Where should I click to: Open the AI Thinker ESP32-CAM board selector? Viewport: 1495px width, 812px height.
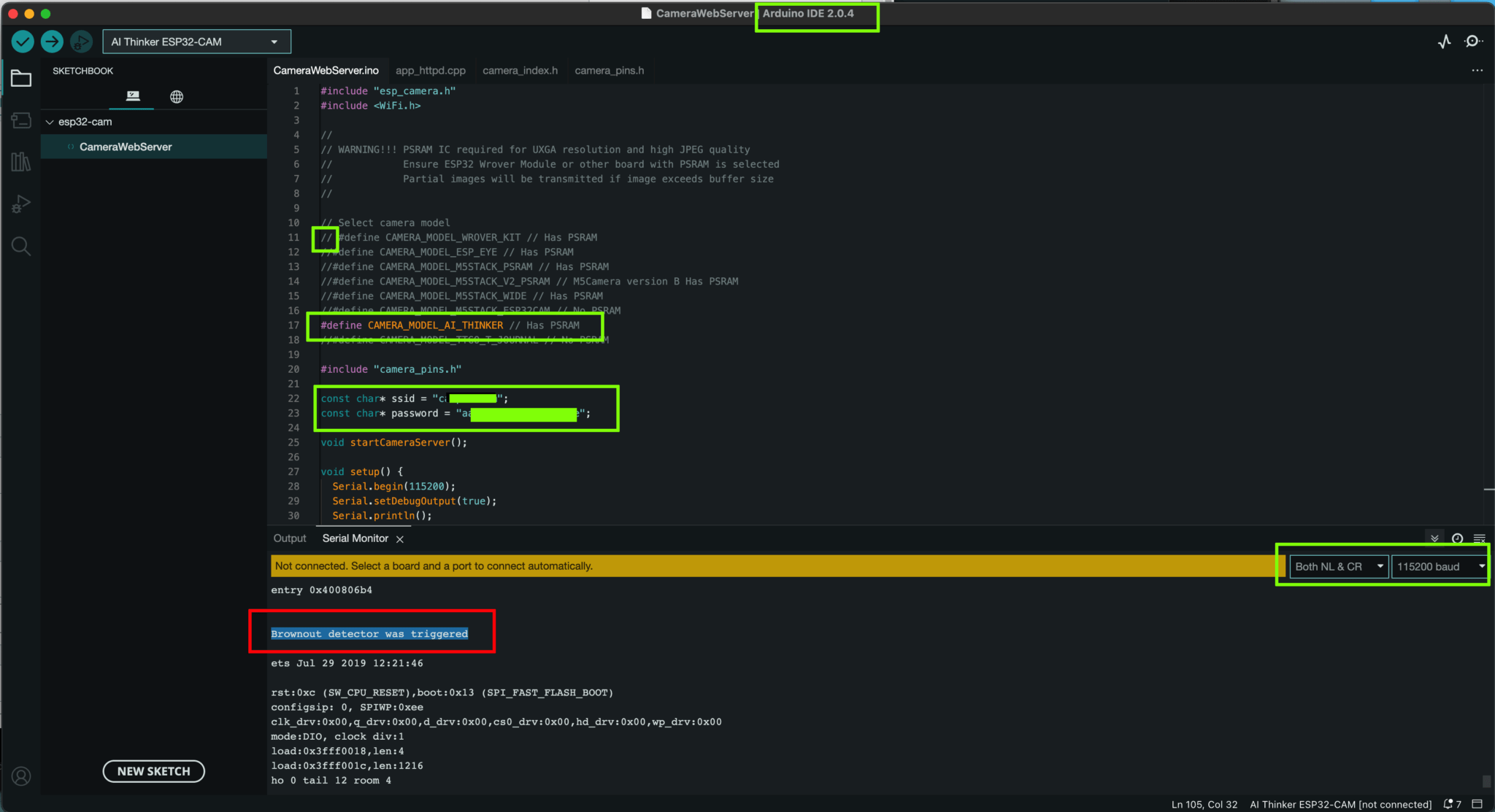pyautogui.click(x=196, y=42)
